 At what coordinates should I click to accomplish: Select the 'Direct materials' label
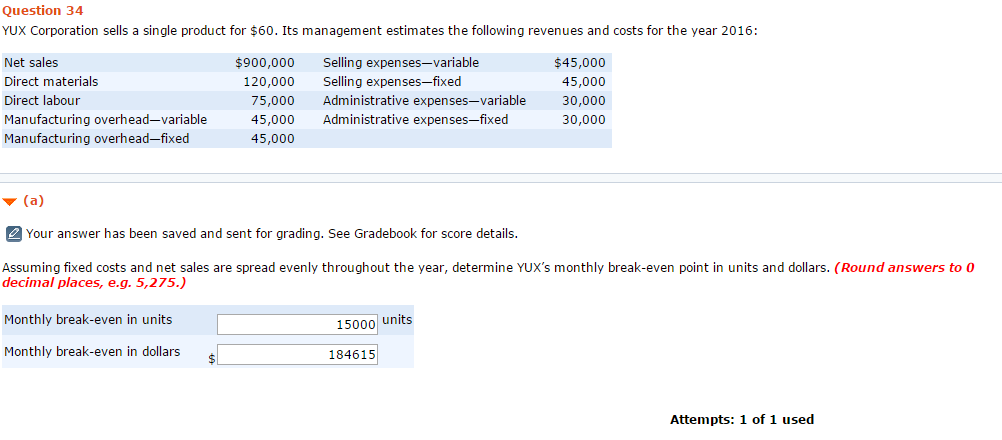pyautogui.click(x=51, y=82)
